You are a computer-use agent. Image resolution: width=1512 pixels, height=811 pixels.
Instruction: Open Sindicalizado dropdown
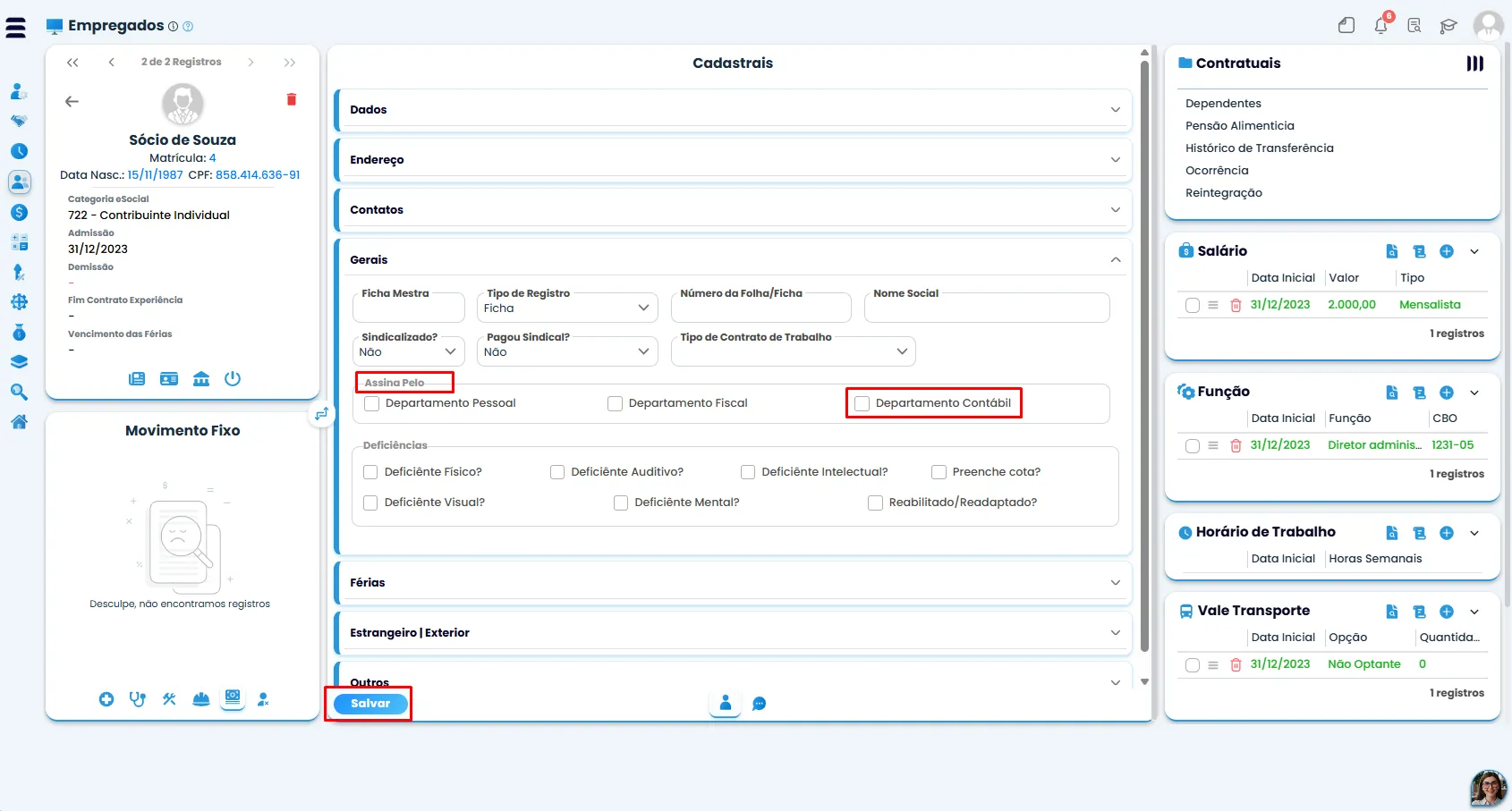[x=408, y=351]
